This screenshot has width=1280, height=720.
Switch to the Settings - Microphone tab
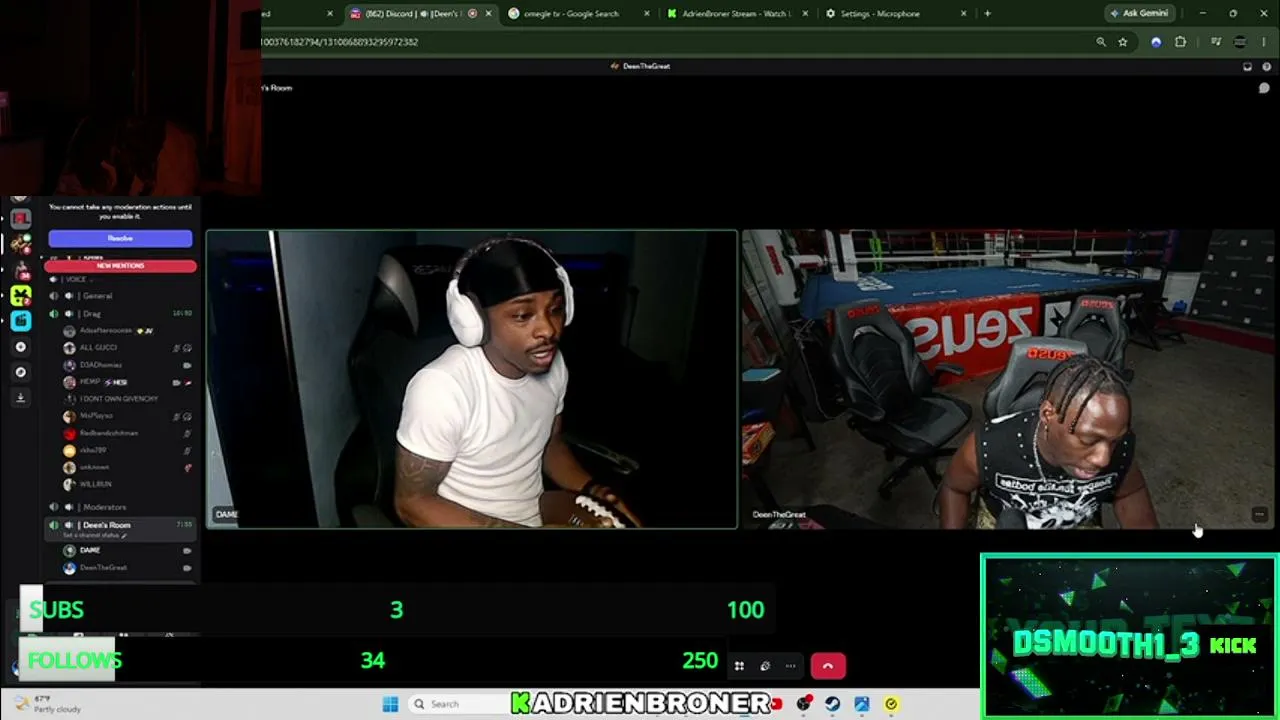[x=895, y=14]
